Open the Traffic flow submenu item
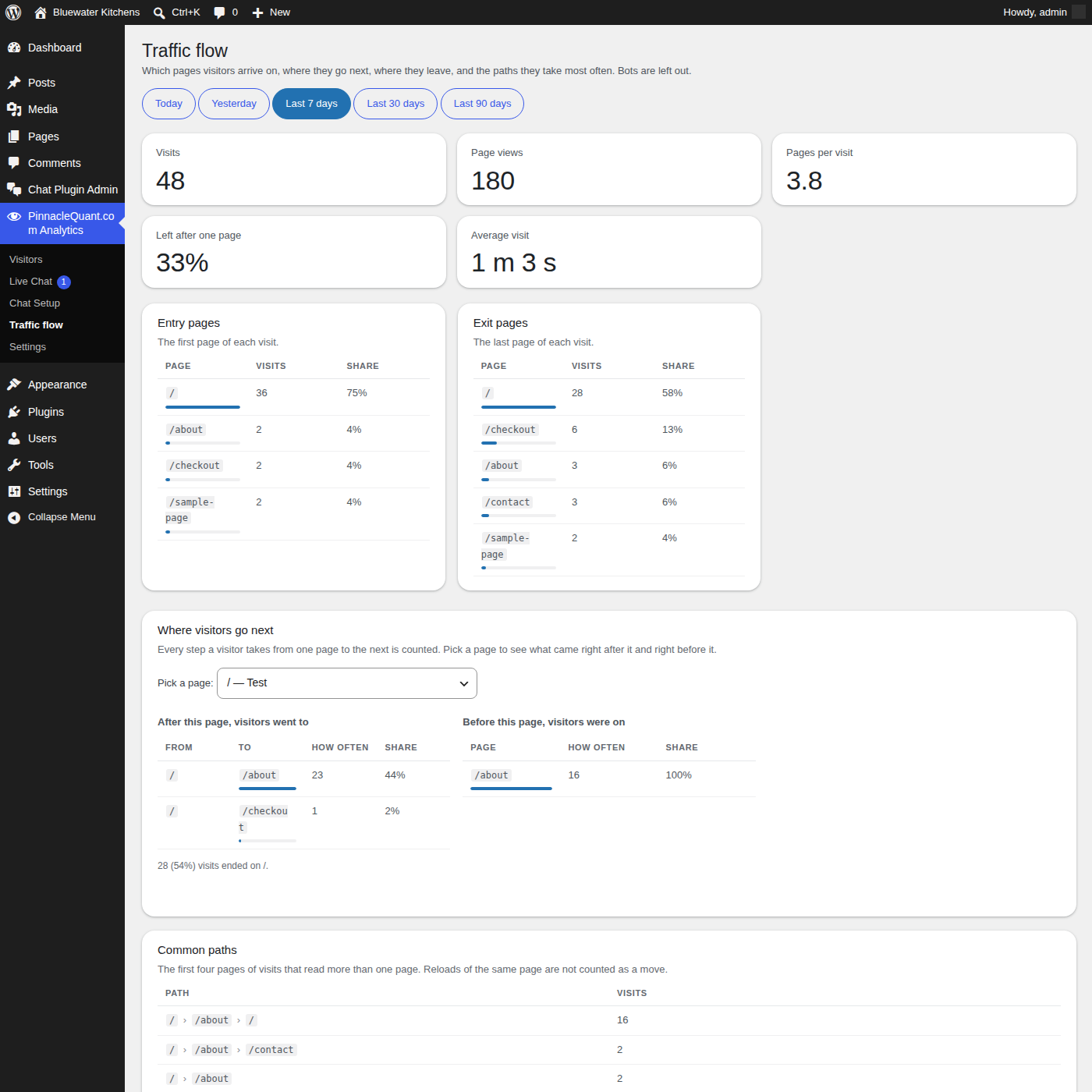The height and width of the screenshot is (1092, 1092). (36, 325)
